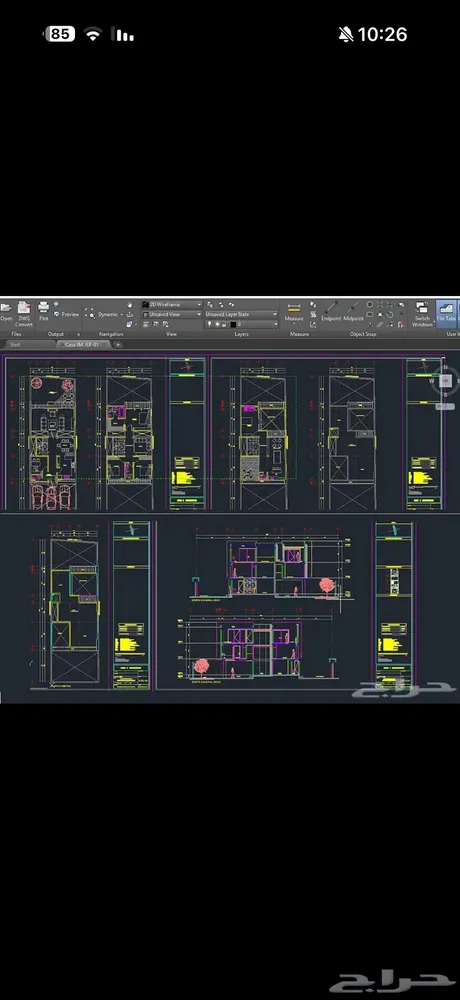Click the zoom magnifier icon in Navigation
The height and width of the screenshot is (1000, 460).
(x=90, y=314)
